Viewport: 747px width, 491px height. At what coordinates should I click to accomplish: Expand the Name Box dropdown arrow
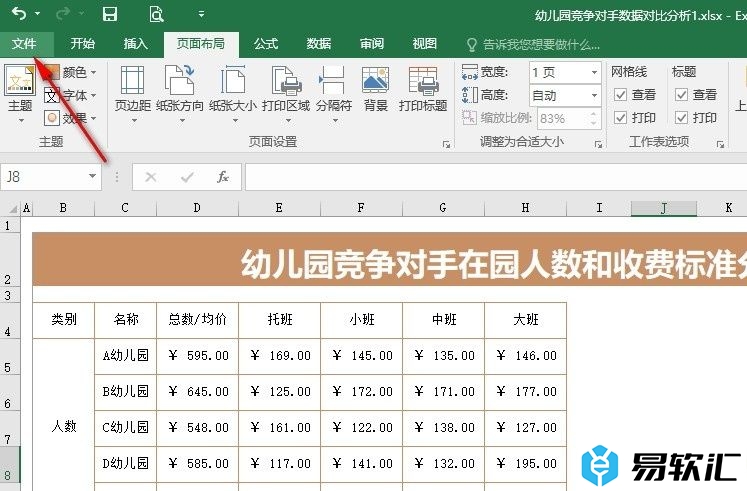92,176
